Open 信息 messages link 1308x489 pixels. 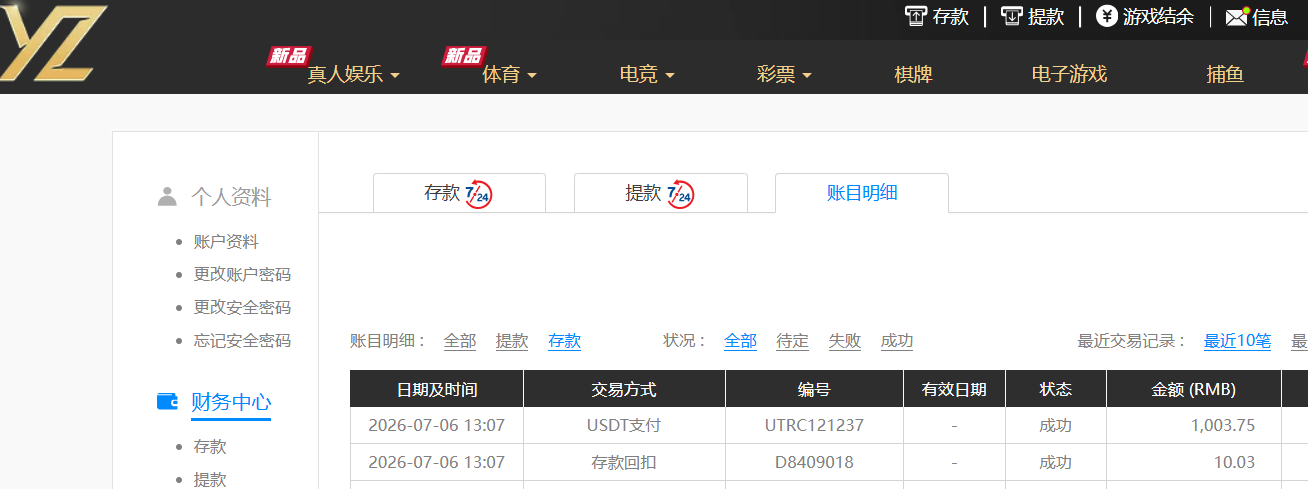pos(1270,17)
